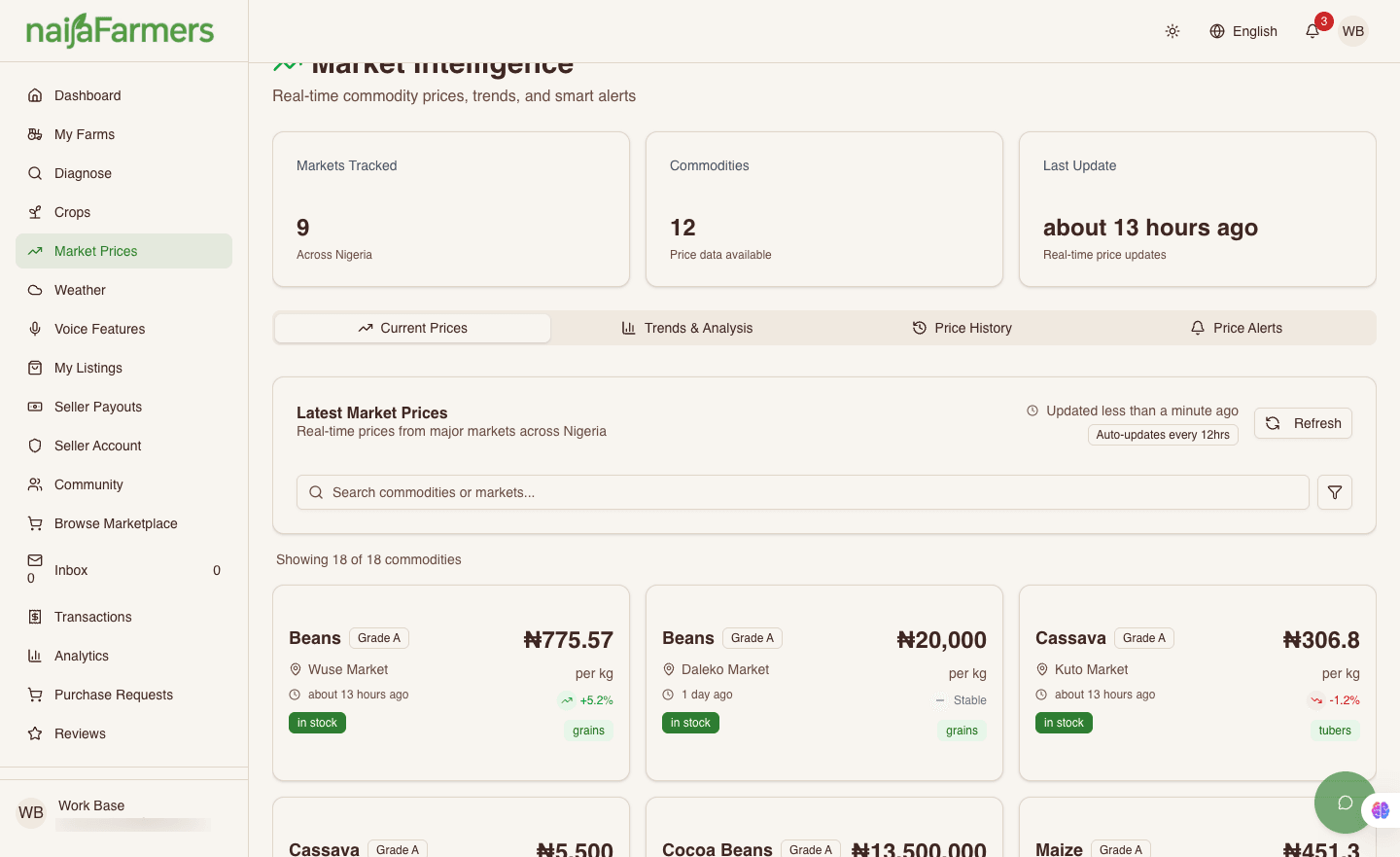Open the English language selector
Image resolution: width=1400 pixels, height=857 pixels.
(1243, 31)
